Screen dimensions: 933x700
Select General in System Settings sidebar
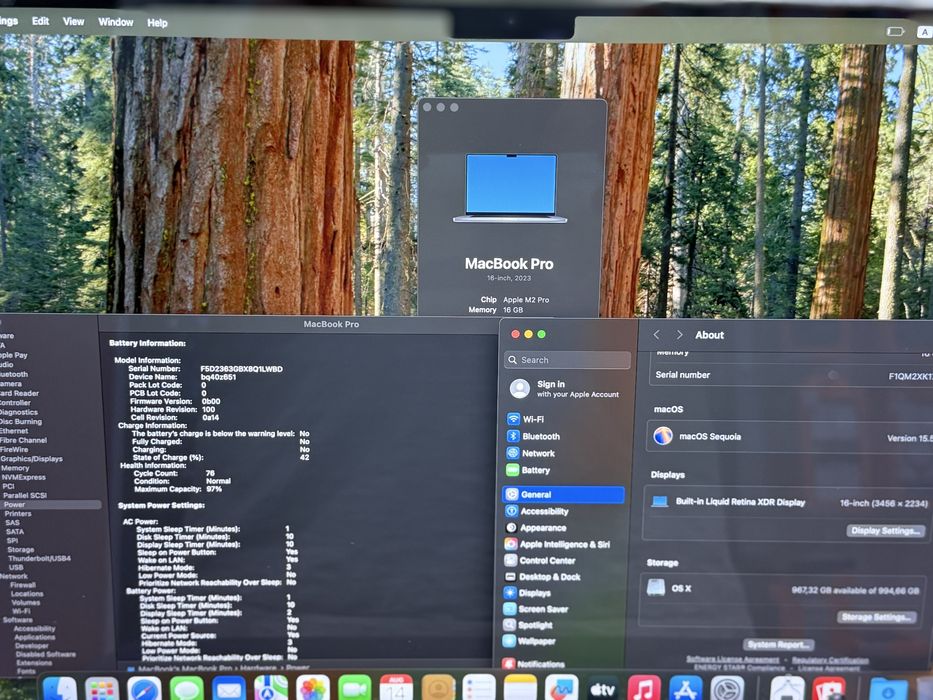[563, 495]
